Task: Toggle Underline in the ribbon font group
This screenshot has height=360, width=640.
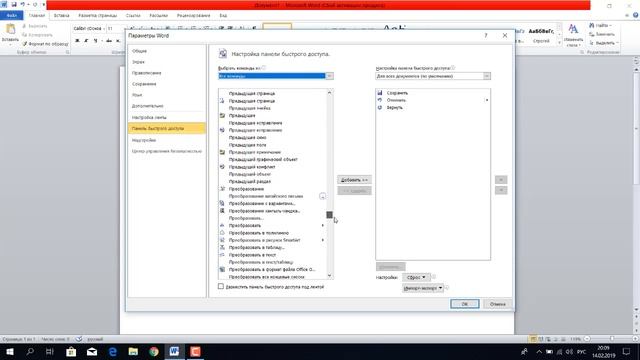Action: point(96,41)
